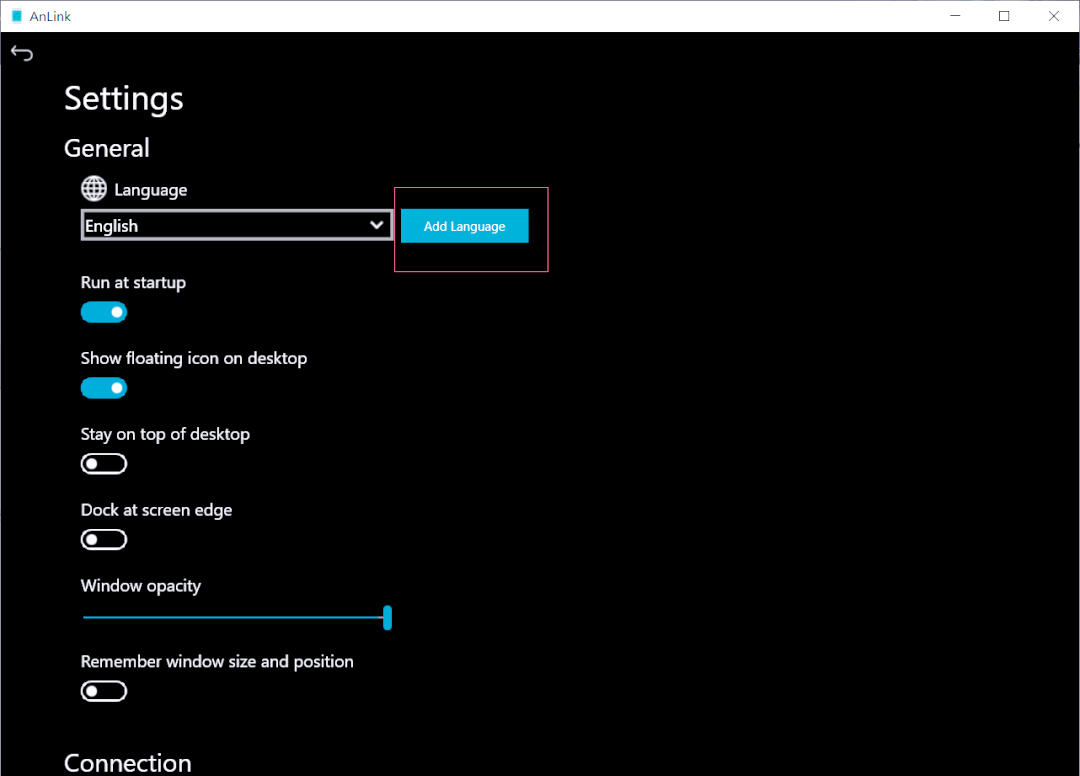
Task: Turn off Show floating icon on desktop
Action: pos(104,388)
